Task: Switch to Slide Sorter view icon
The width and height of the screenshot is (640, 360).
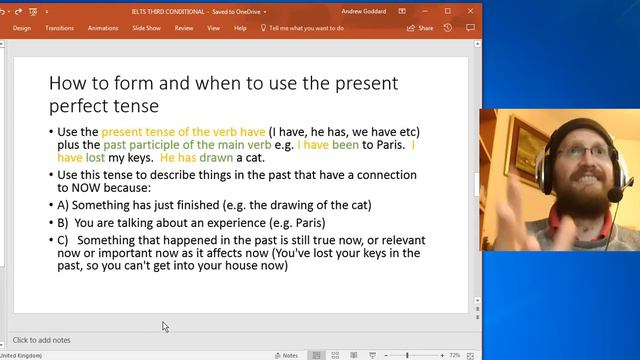Action: click(x=335, y=356)
